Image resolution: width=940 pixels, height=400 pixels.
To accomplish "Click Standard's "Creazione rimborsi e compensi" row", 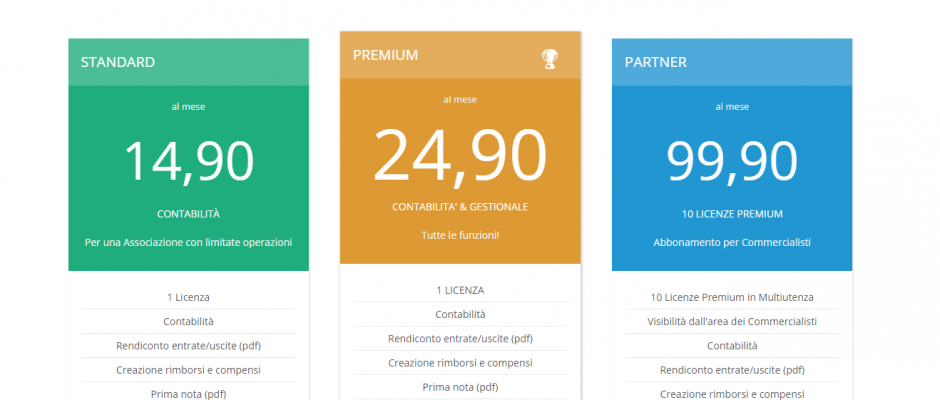I will click(188, 370).
